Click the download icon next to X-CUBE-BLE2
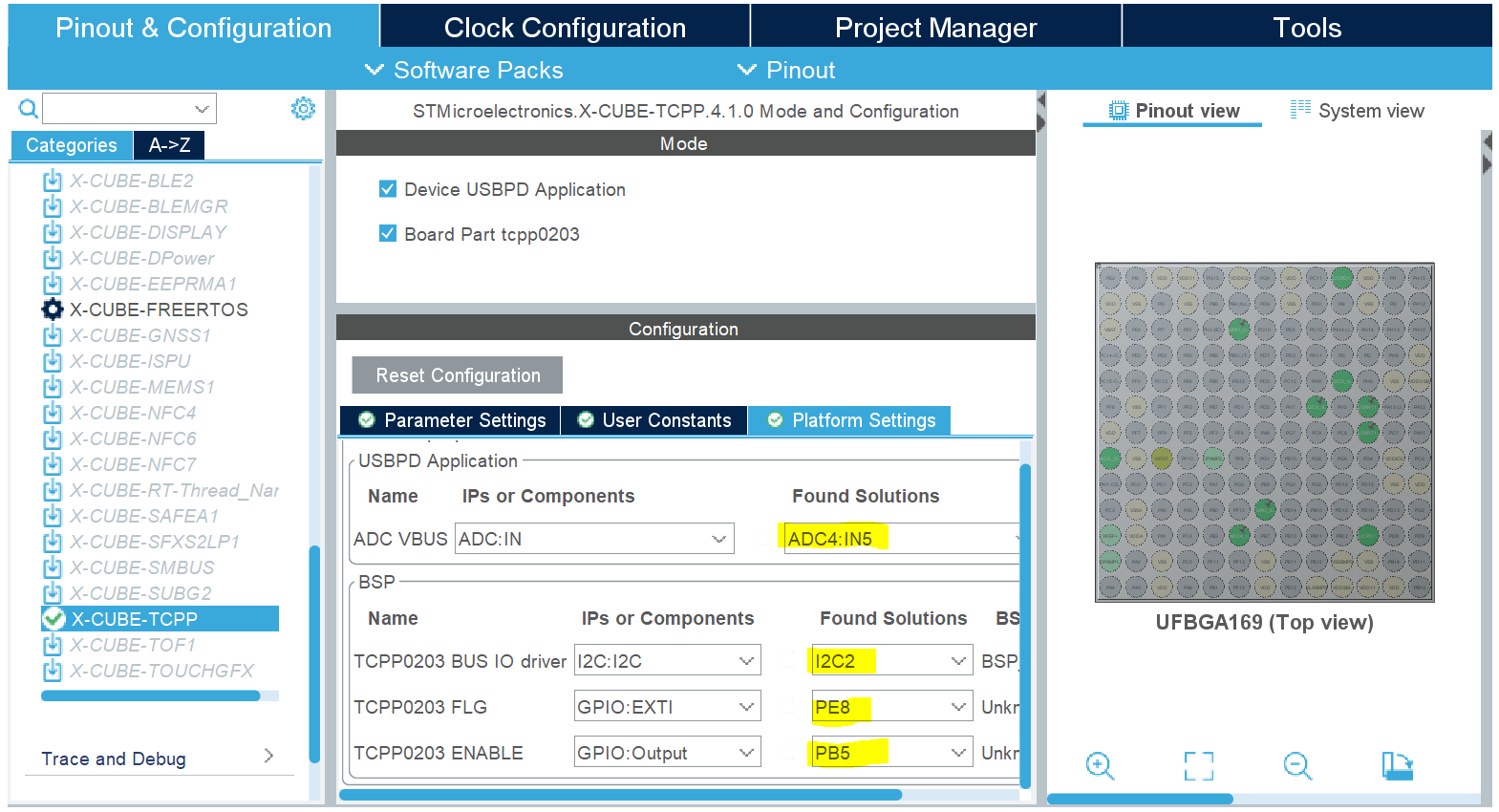The width and height of the screenshot is (1499, 812). click(x=53, y=181)
